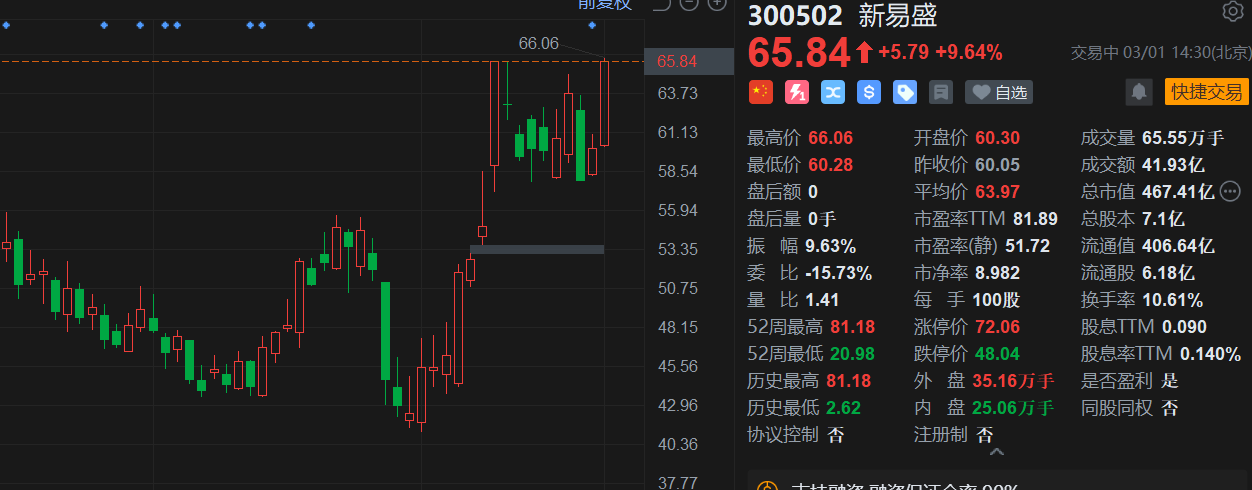Click the 总股本 7.1亿 value
The width and height of the screenshot is (1252, 490).
tap(1163, 218)
